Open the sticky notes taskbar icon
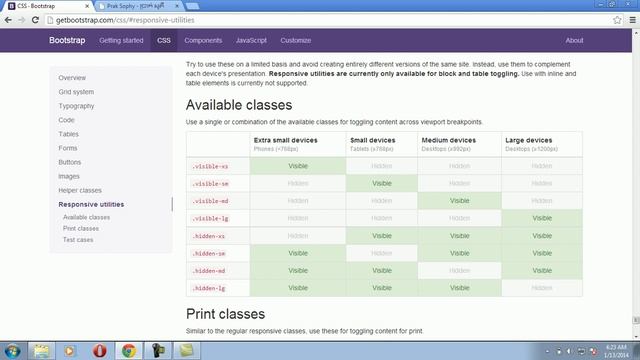 tap(187, 351)
